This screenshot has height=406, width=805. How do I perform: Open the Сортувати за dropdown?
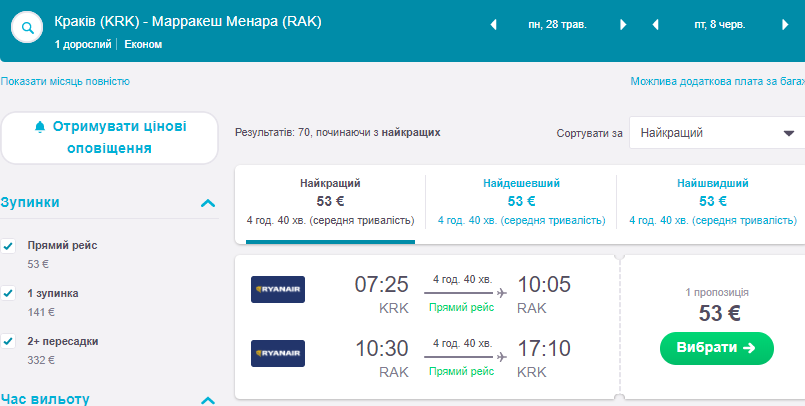tap(716, 132)
